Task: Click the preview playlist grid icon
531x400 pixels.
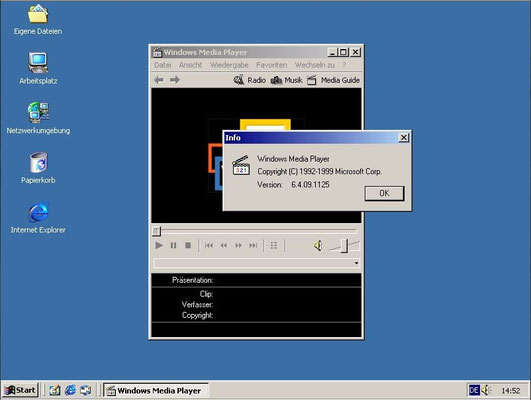Action: pyautogui.click(x=274, y=245)
